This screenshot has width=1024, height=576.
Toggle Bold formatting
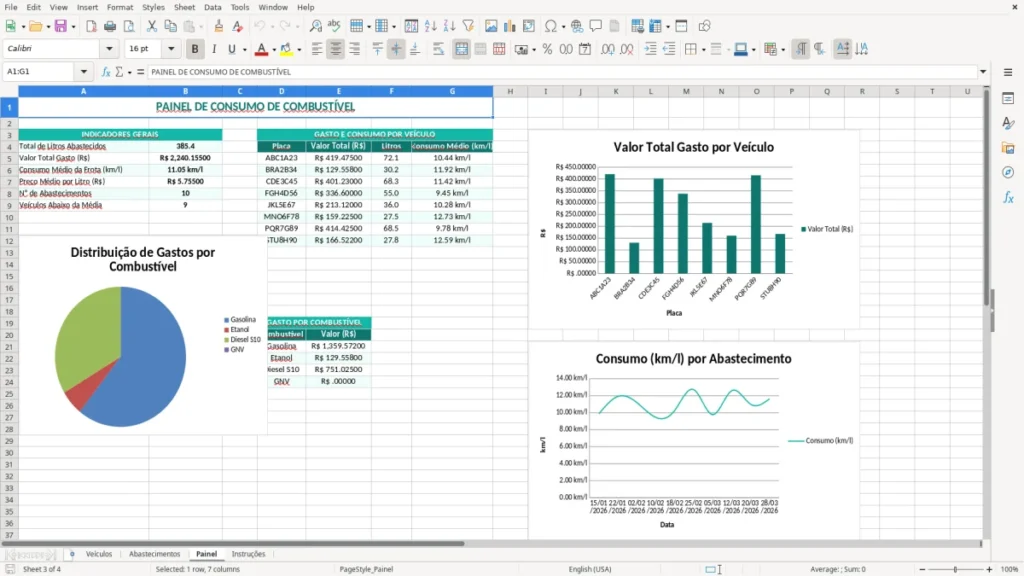[x=195, y=49]
